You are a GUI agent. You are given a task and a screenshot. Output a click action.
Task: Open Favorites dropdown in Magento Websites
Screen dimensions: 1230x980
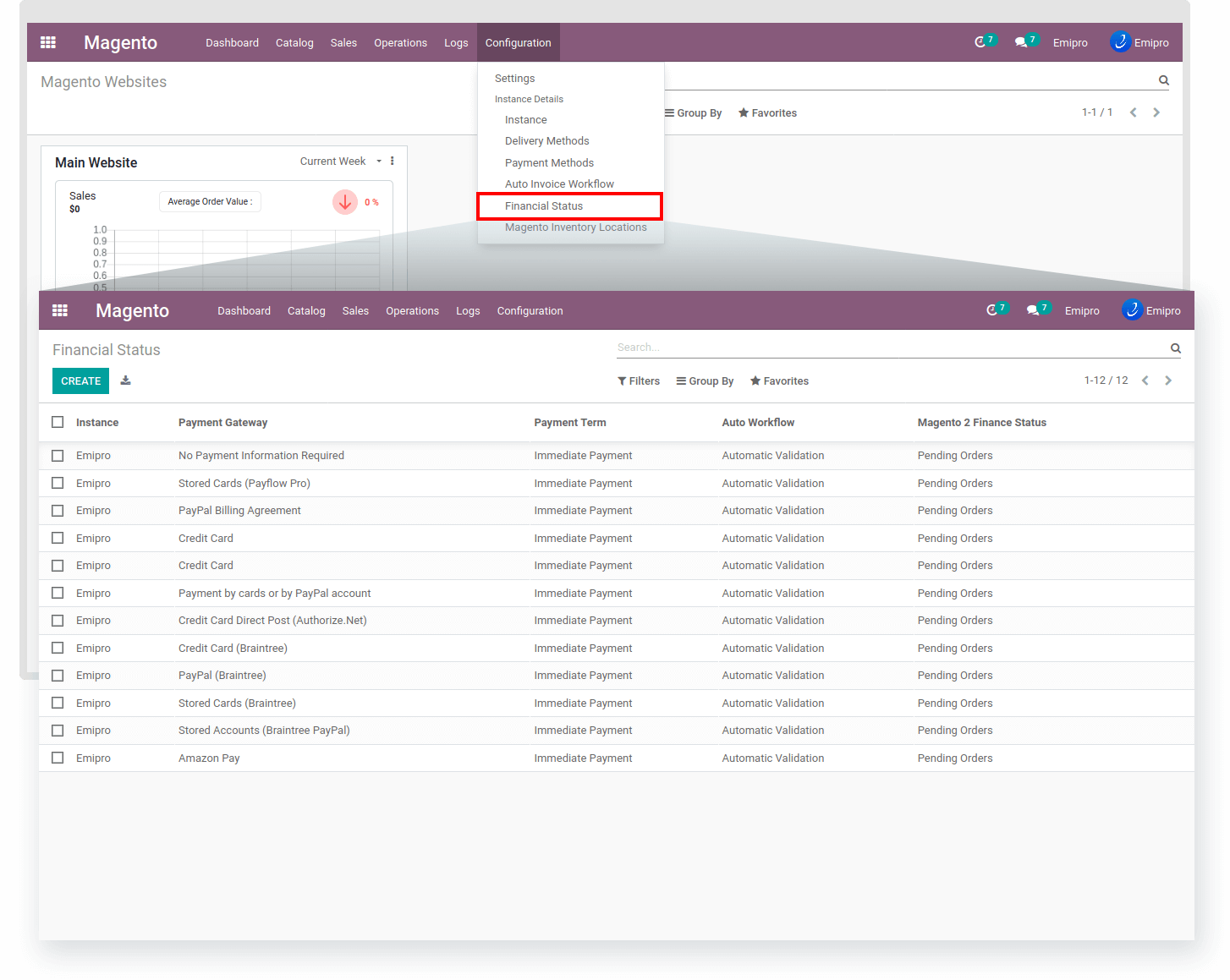point(767,113)
